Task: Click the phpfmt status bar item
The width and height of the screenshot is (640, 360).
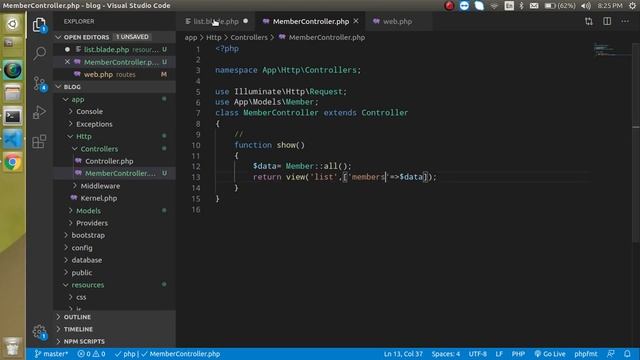Action: pyautogui.click(x=585, y=354)
